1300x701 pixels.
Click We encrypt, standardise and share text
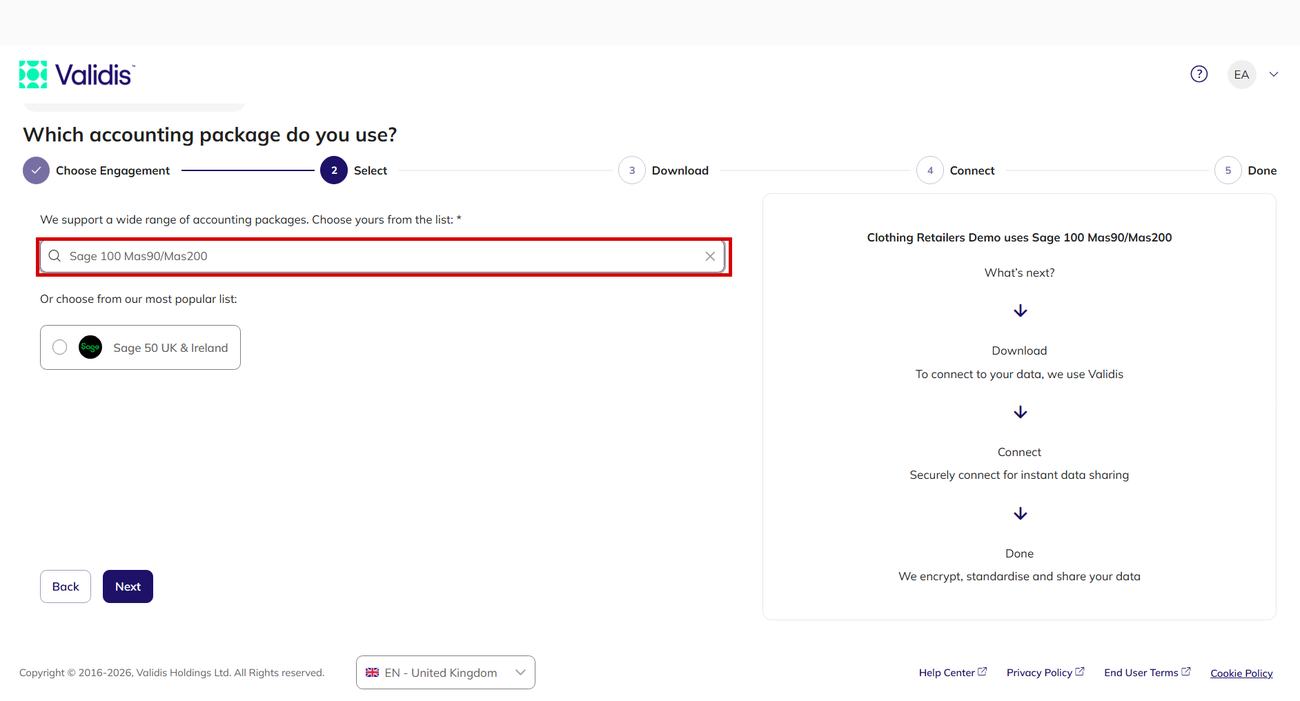[1019, 576]
